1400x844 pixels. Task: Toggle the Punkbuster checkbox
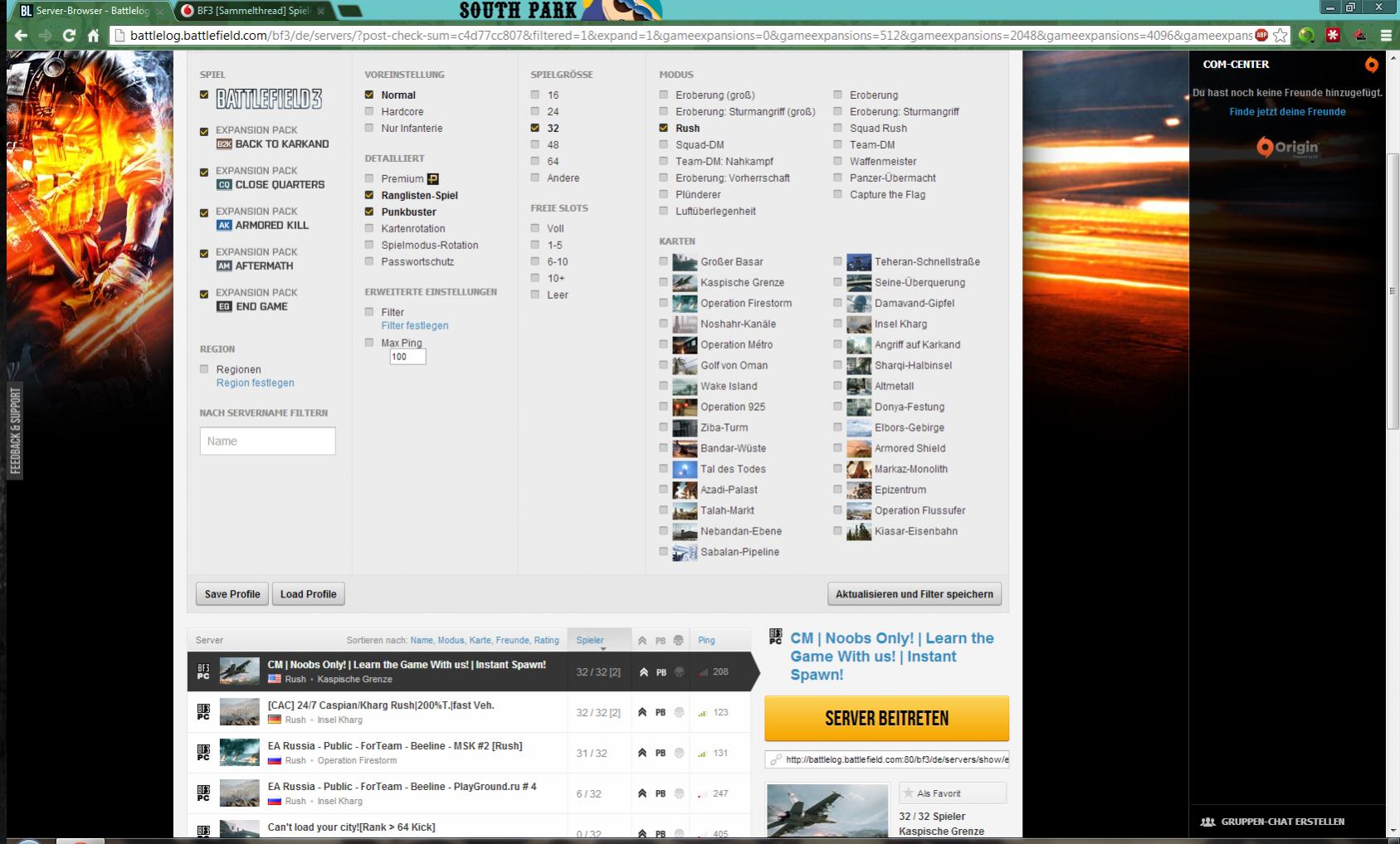click(369, 212)
